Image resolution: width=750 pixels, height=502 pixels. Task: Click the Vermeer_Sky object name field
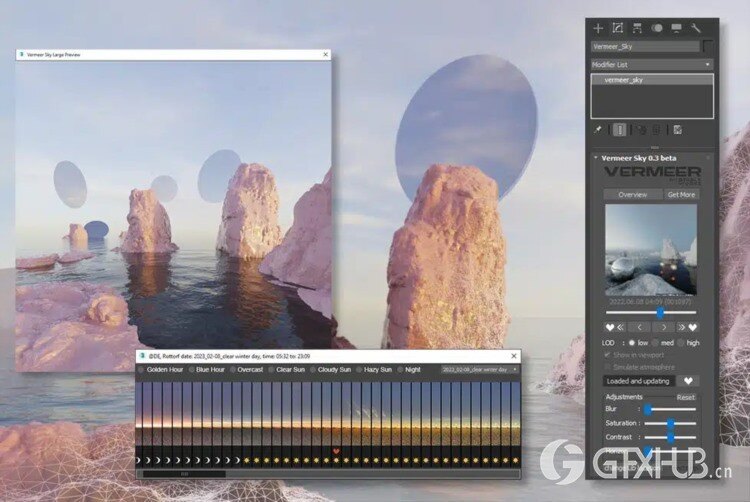[x=645, y=46]
